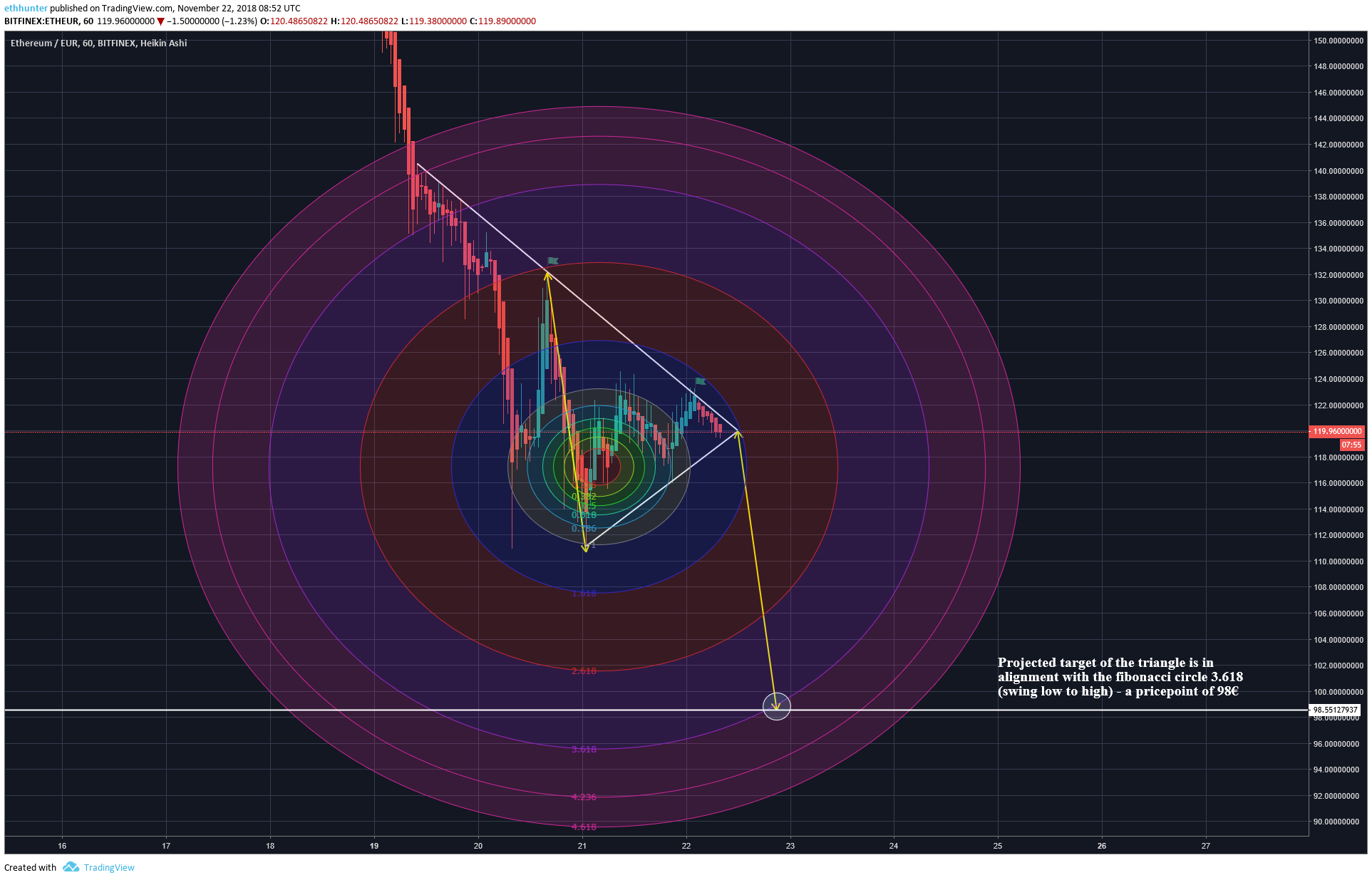Click the 98.55127937 horizontal line price label
This screenshot has width=1372, height=880.
[x=1336, y=710]
